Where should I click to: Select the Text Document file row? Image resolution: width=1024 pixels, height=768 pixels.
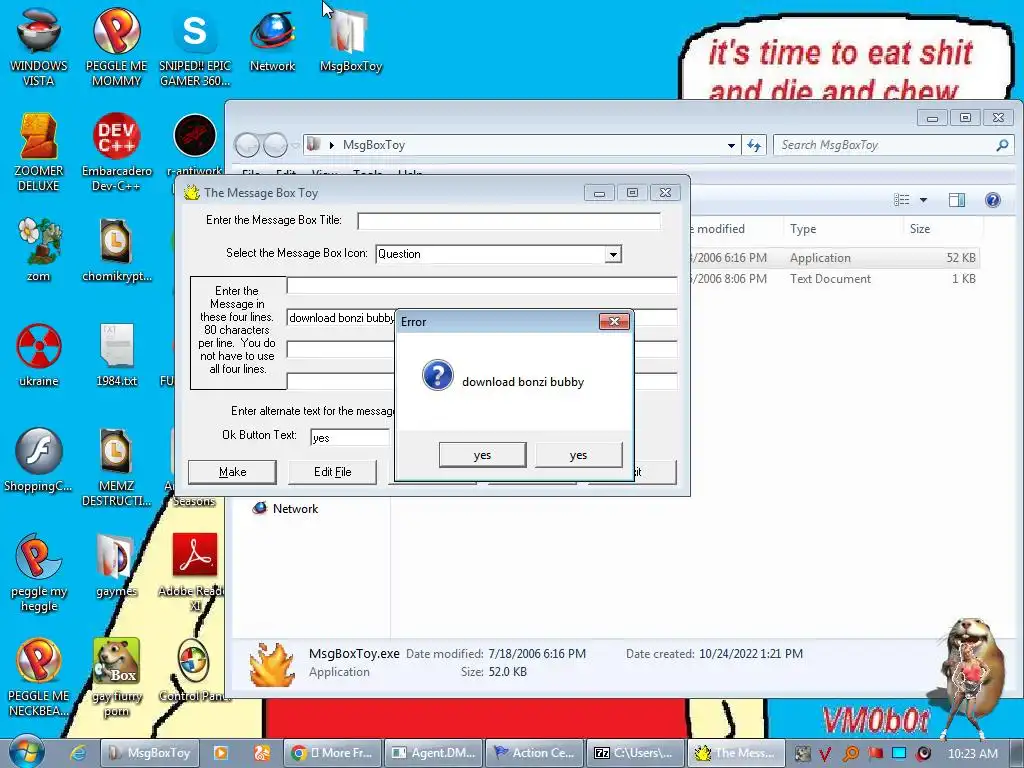pyautogui.click(x=833, y=279)
